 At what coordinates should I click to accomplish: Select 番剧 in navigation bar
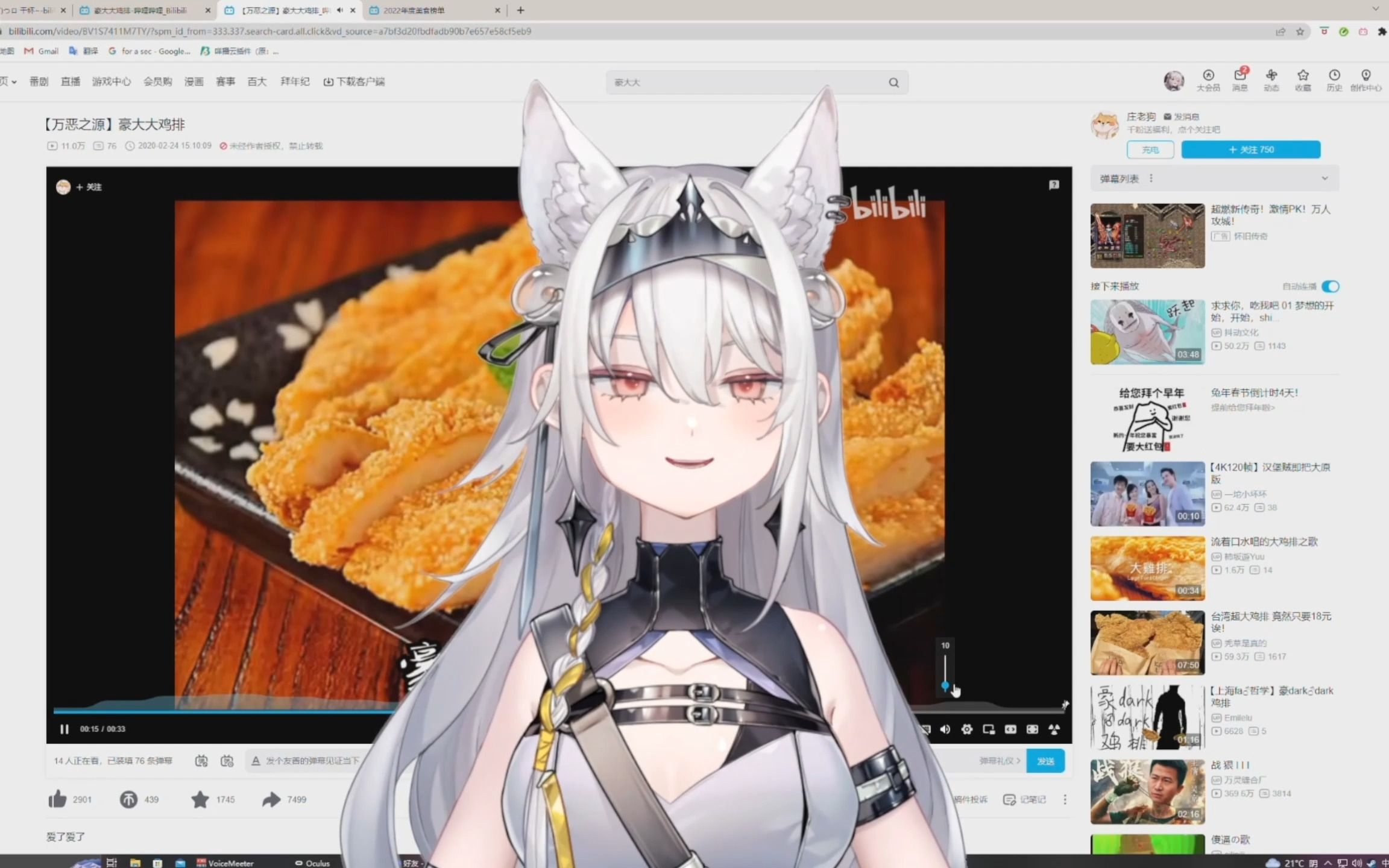pyautogui.click(x=39, y=81)
